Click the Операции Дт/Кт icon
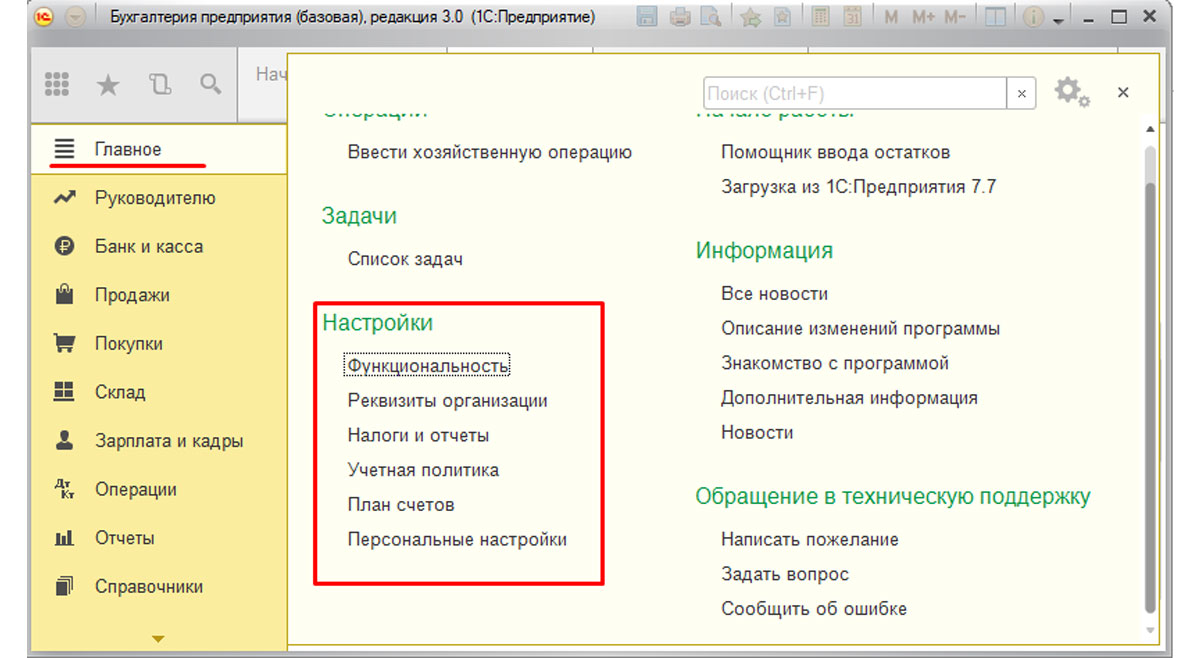Viewport: 1200px width, 658px height. point(64,489)
